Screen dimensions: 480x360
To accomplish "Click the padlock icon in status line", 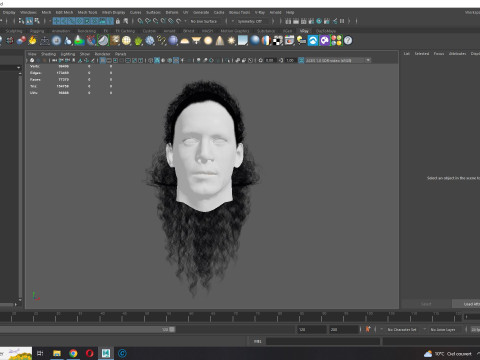I will coord(117,21).
